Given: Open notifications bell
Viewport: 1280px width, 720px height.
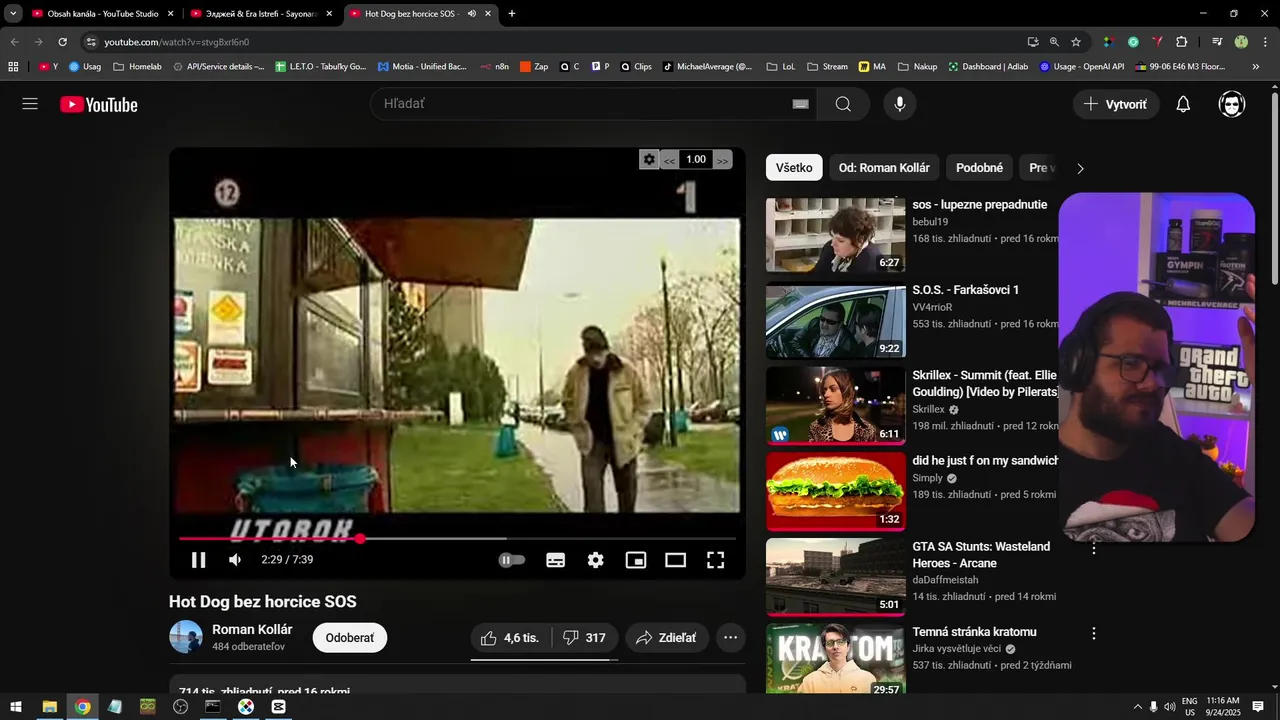Looking at the screenshot, I should point(1183,104).
